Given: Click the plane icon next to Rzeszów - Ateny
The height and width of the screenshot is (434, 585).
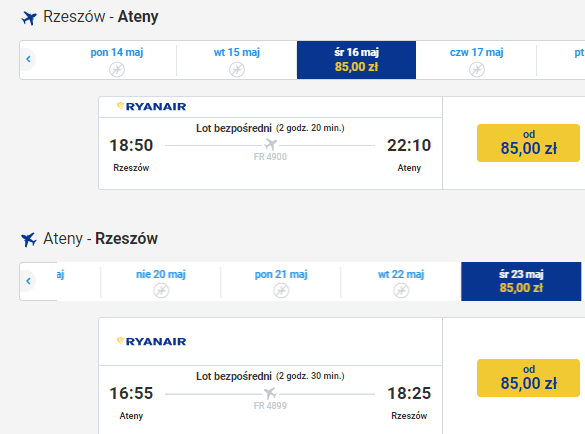Looking at the screenshot, I should click(x=29, y=18).
